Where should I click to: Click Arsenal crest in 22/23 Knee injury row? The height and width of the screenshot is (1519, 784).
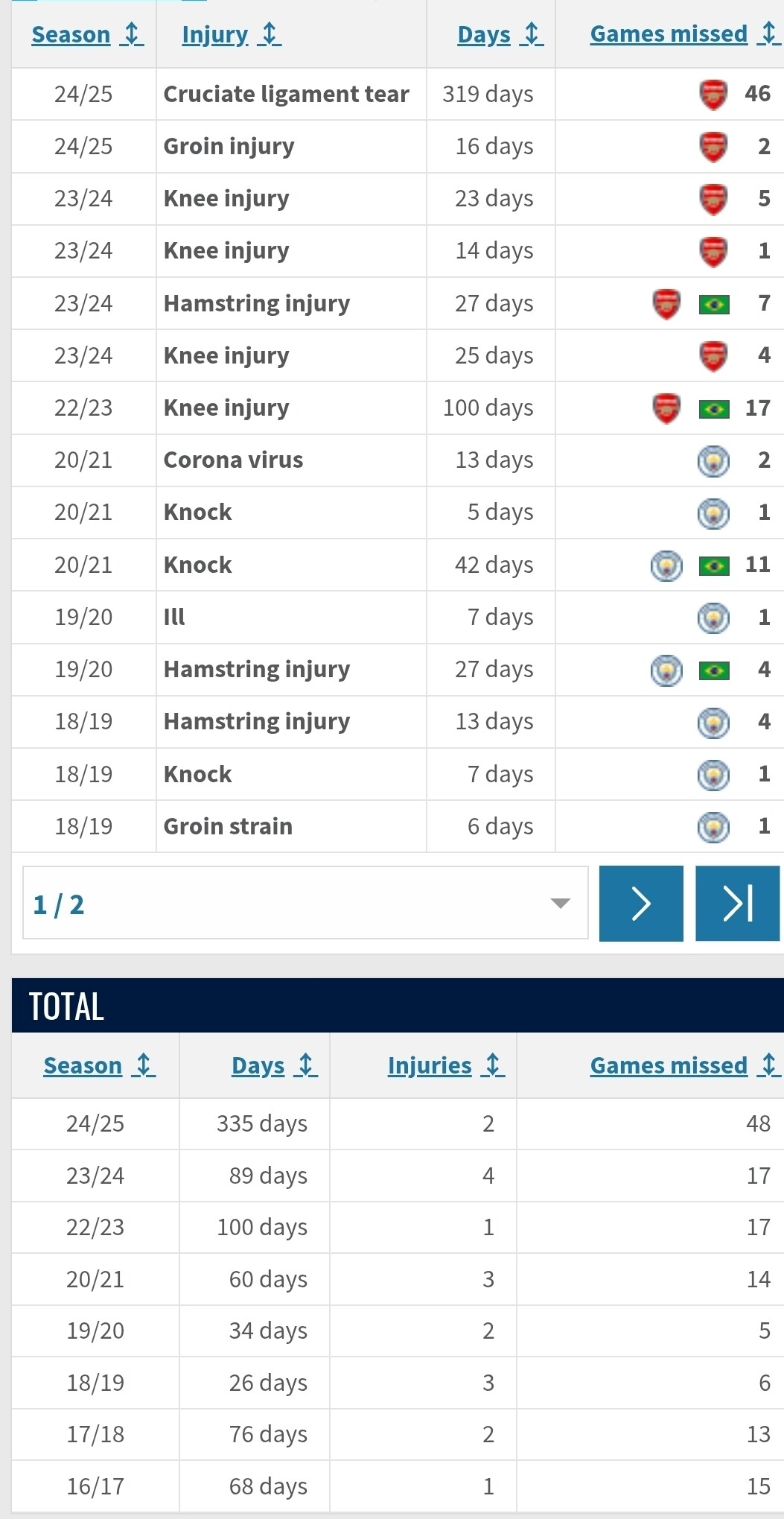[666, 408]
